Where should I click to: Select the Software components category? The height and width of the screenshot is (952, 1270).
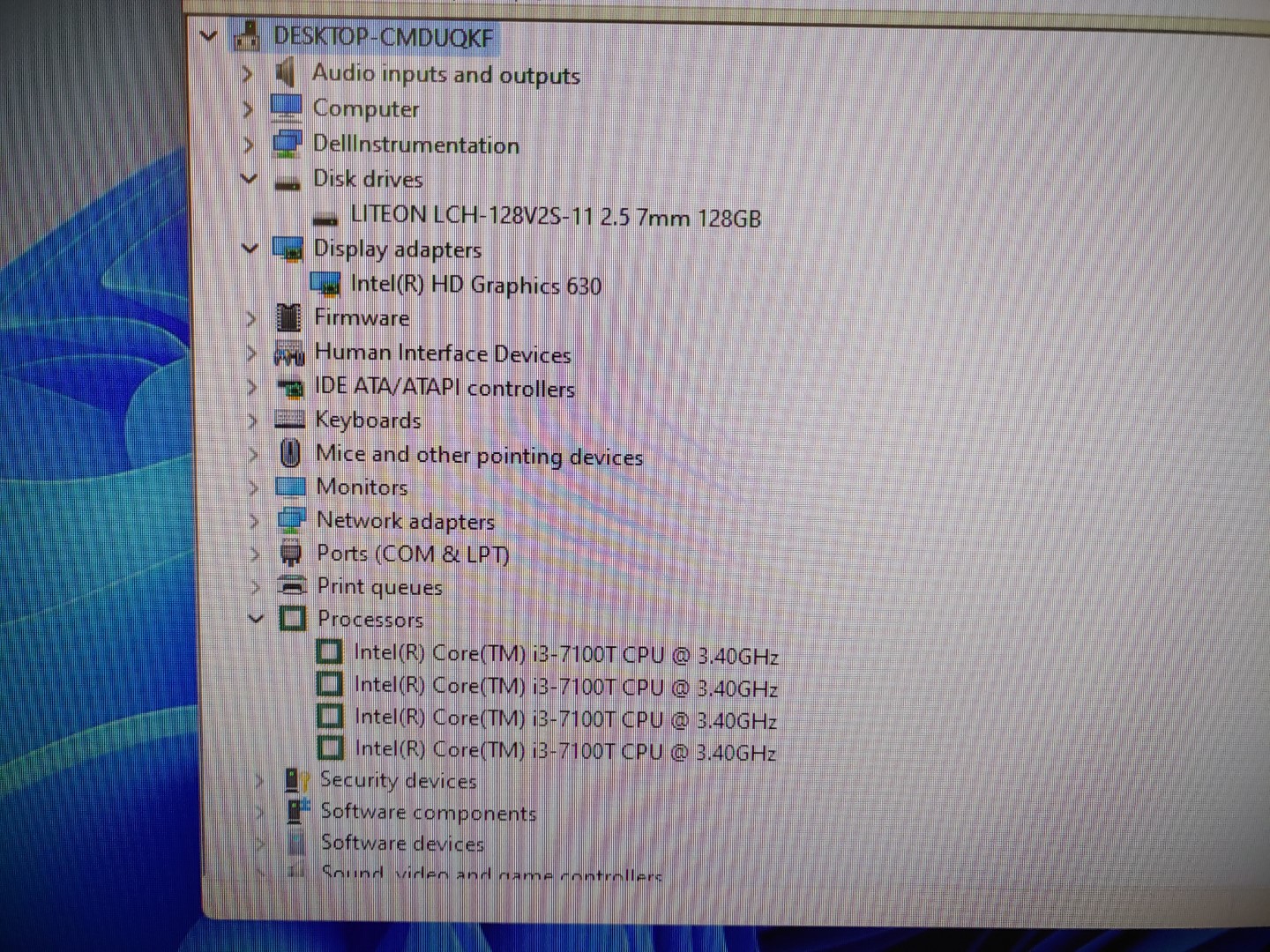click(x=428, y=812)
